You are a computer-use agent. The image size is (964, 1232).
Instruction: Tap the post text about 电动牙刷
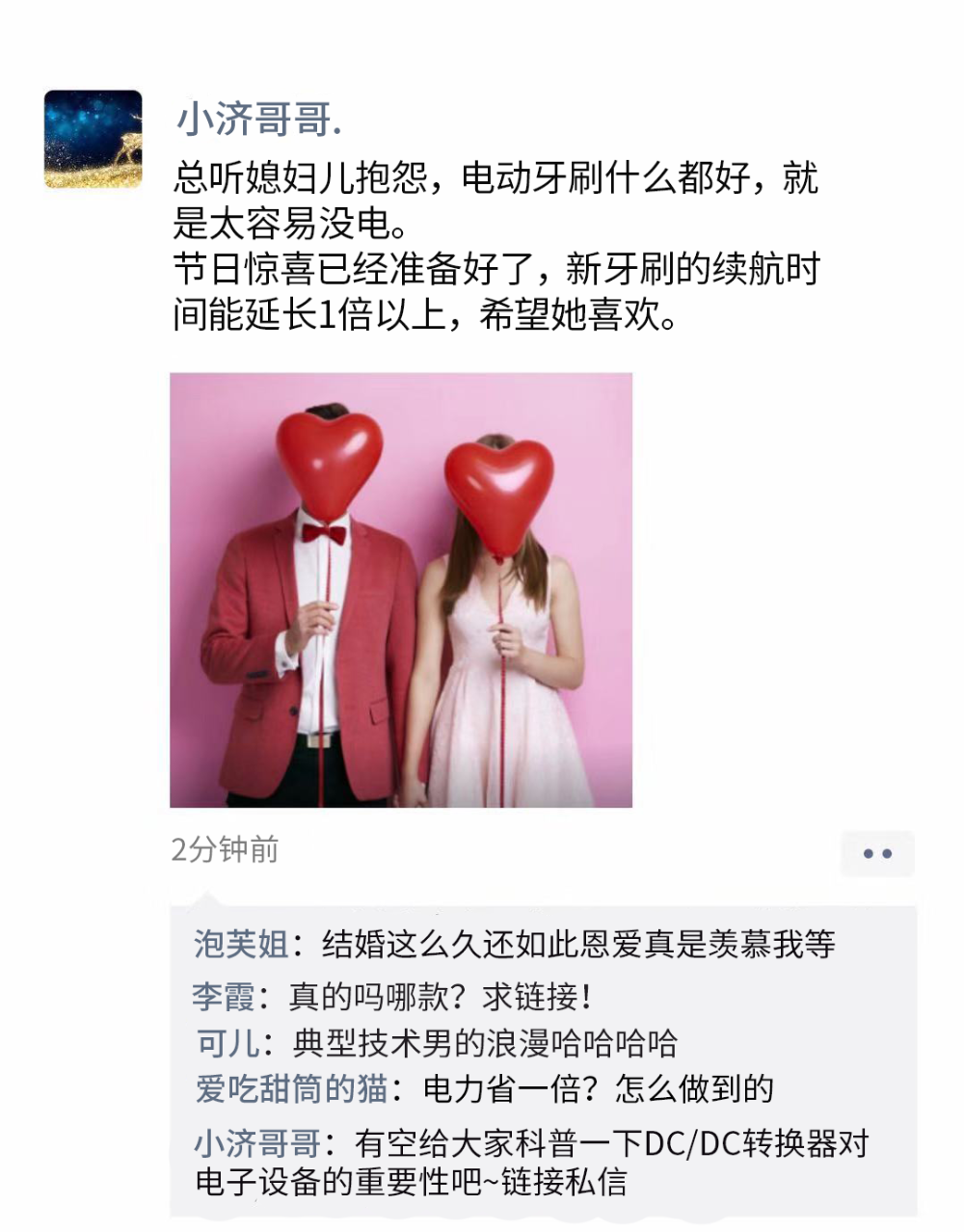point(495,201)
